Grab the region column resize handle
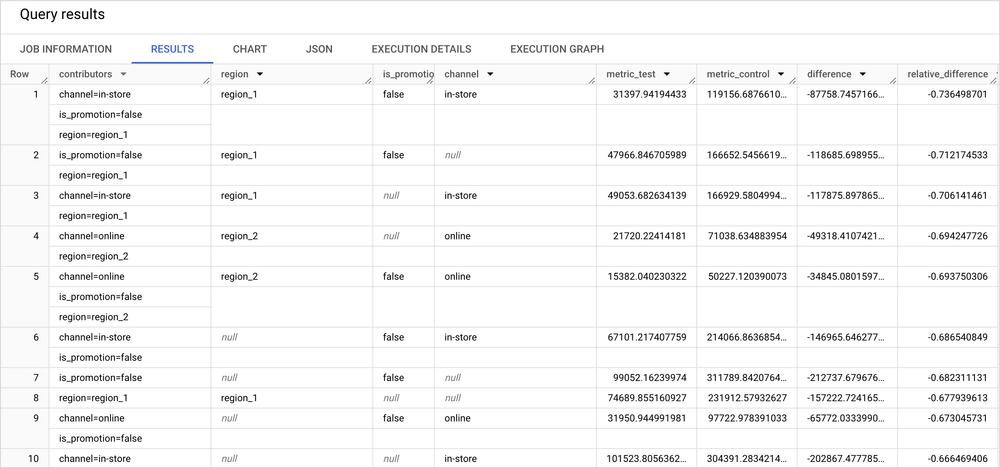 pyautogui.click(x=369, y=80)
